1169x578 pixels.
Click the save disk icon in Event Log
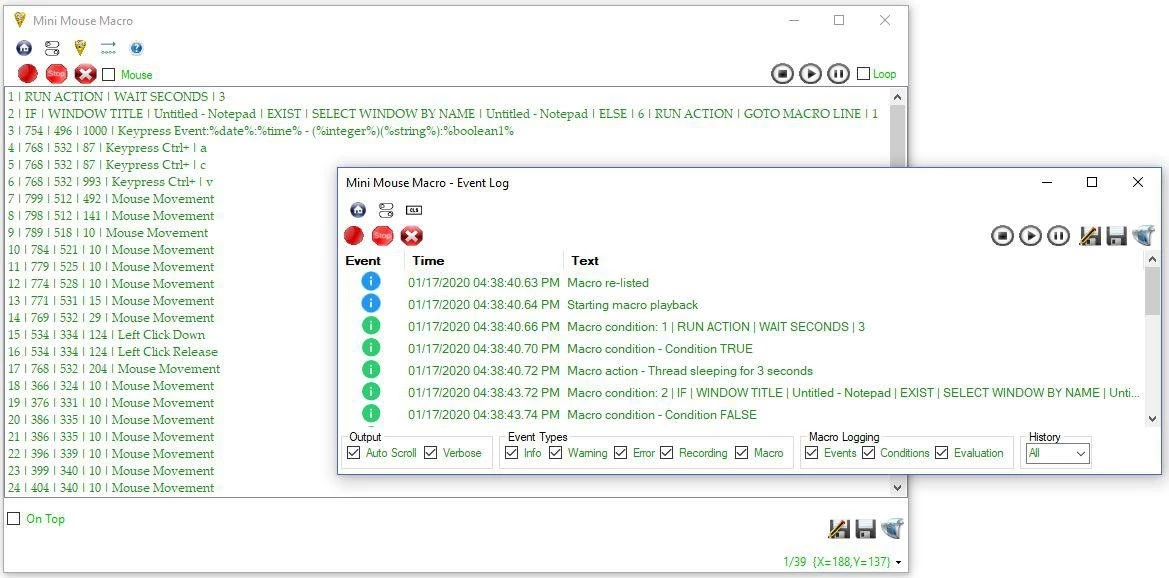click(x=1116, y=236)
